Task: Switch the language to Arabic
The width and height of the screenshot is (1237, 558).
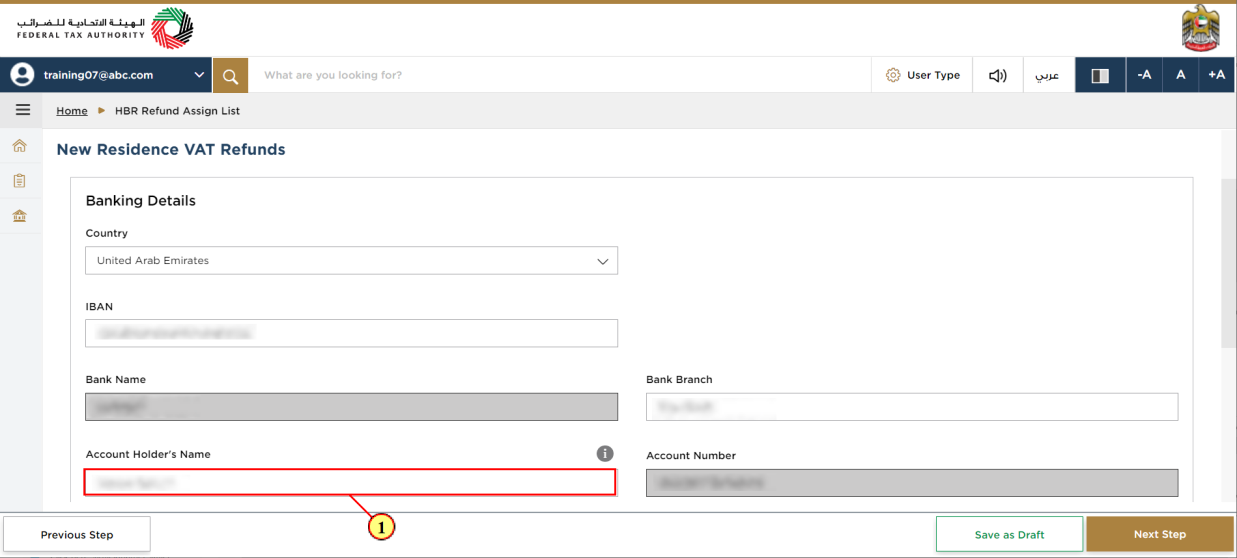Action: [x=1047, y=75]
